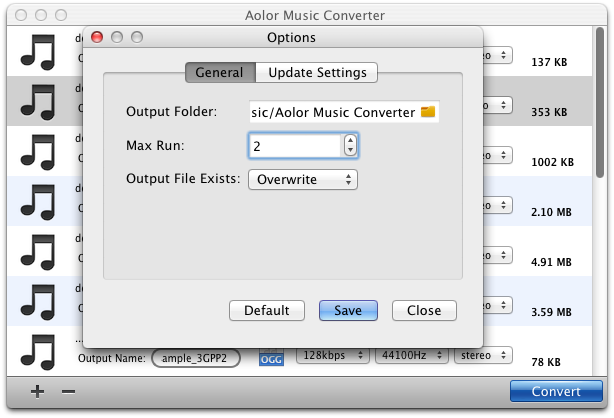Click the OGG format icon
614x418 pixels.
click(x=271, y=357)
